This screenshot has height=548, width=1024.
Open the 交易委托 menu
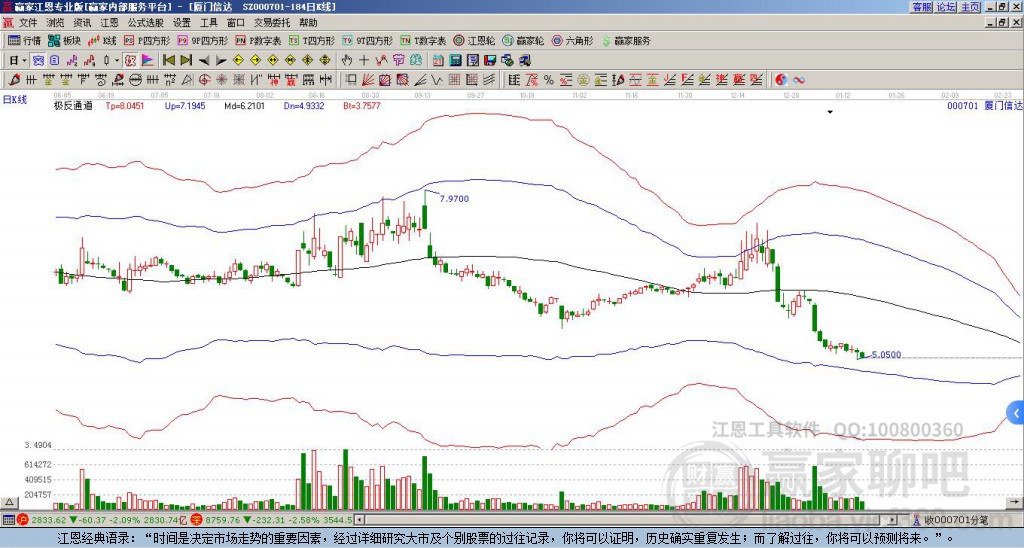point(272,23)
